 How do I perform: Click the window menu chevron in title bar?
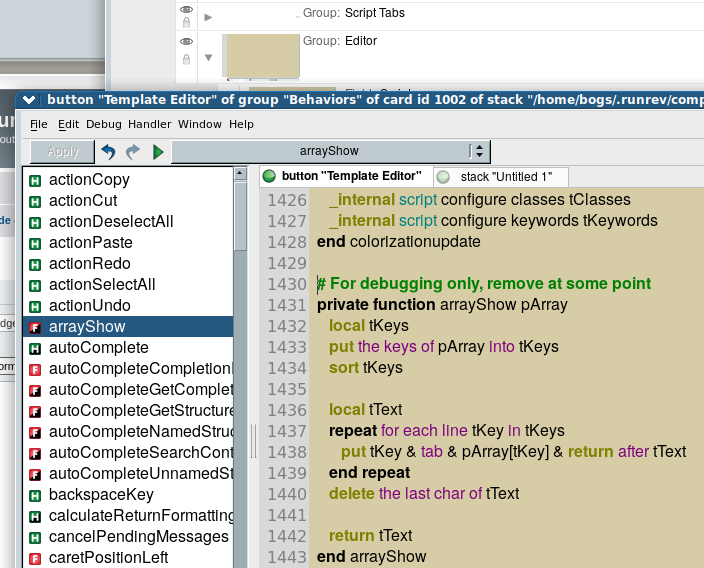click(x=29, y=99)
